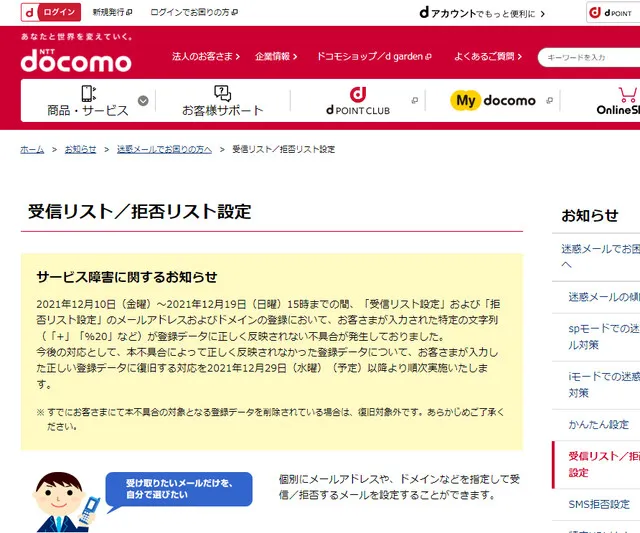The image size is (640, 533).
Task: Open the d POINT CLUB logo
Action: click(x=358, y=101)
